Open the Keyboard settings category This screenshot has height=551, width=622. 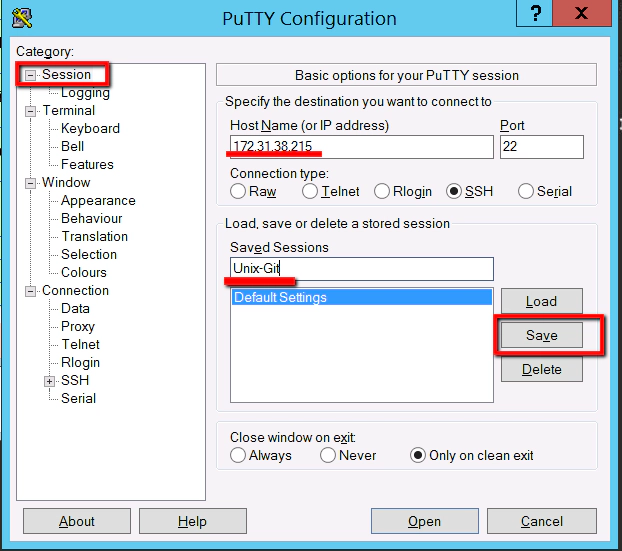90,129
